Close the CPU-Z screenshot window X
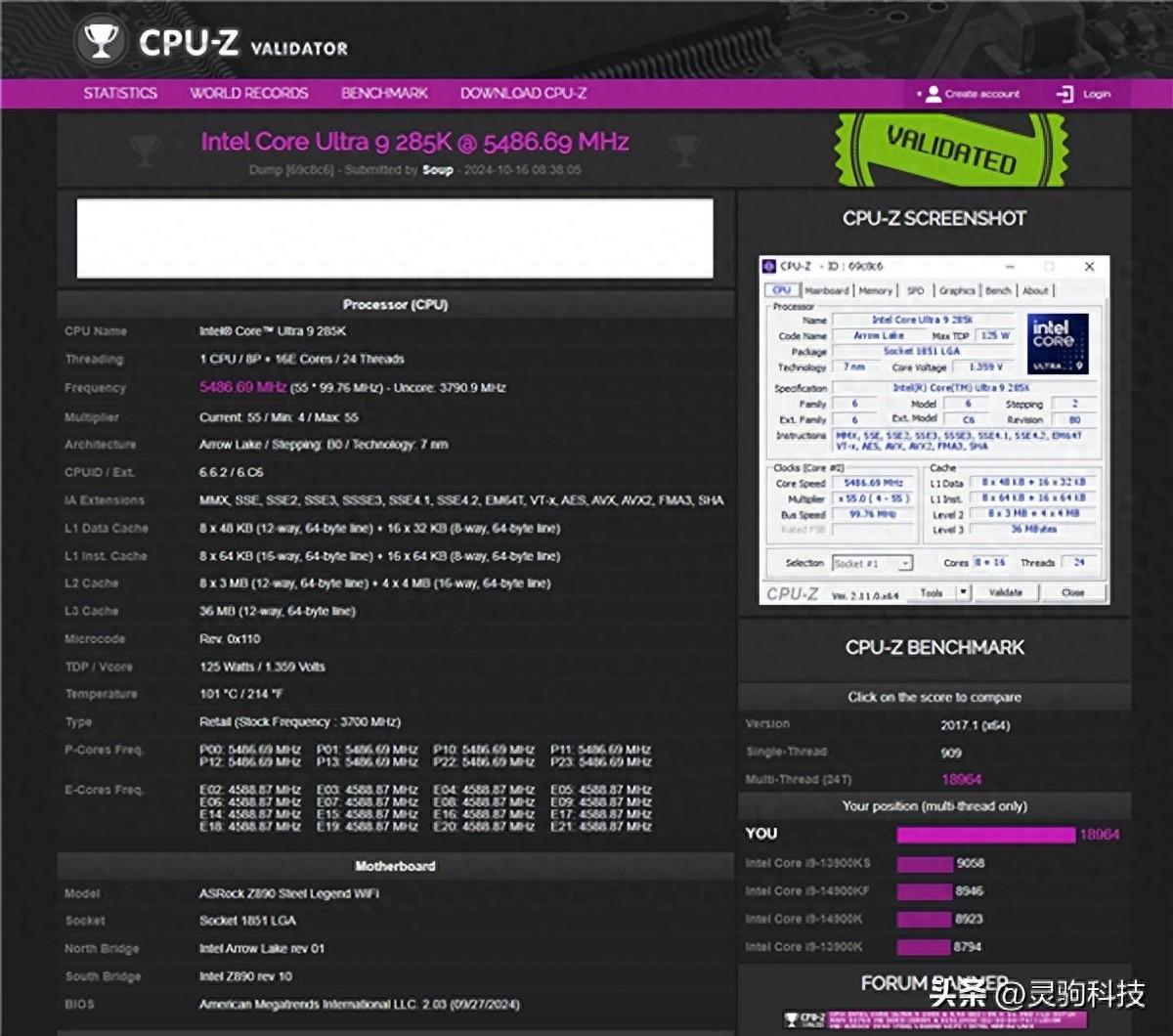The height and width of the screenshot is (1036, 1173). coord(1089,266)
